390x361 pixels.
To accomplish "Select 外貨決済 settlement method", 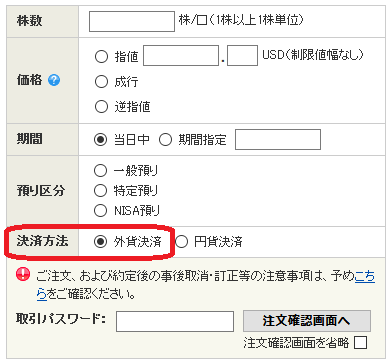I will click(x=100, y=241).
